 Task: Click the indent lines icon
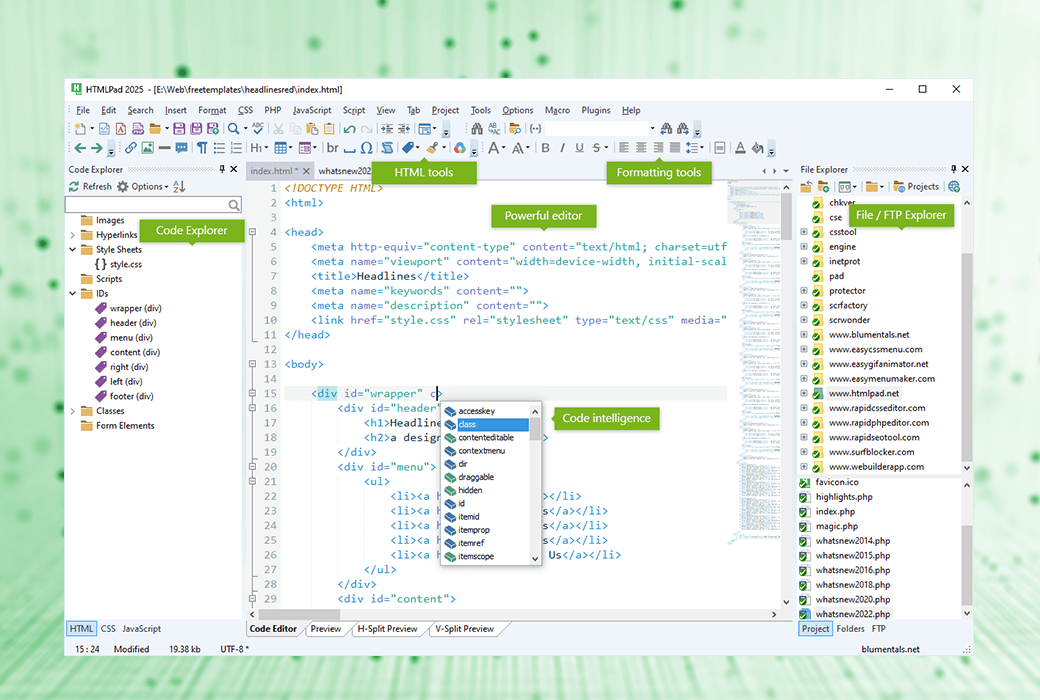(x=387, y=129)
